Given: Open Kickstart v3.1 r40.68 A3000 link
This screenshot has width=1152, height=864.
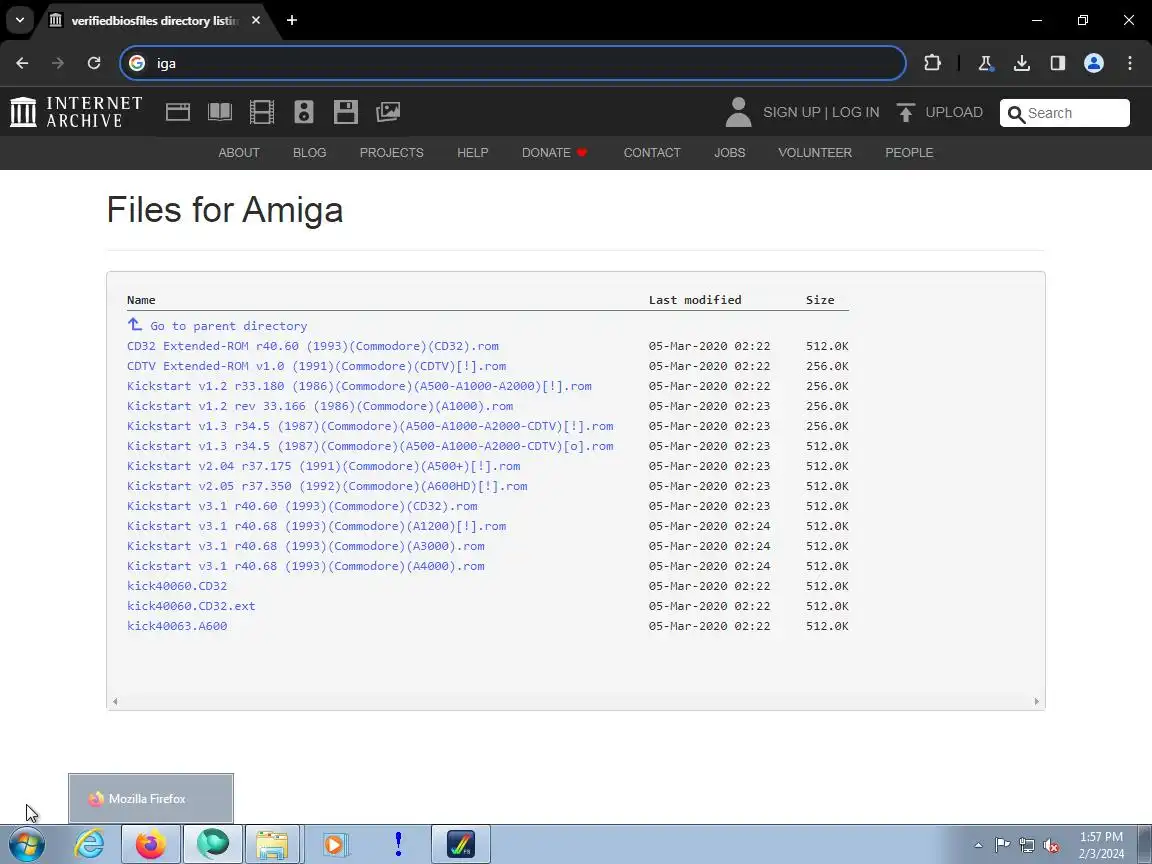Looking at the screenshot, I should [306, 546].
